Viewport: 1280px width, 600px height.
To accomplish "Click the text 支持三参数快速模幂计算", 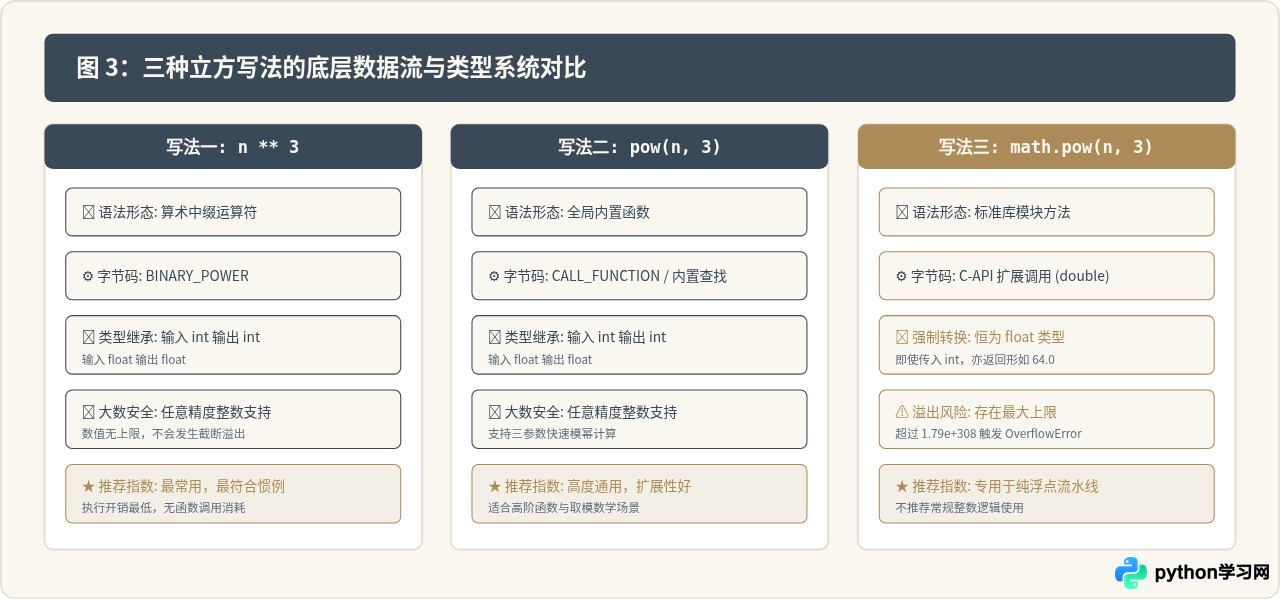I will coord(552,434).
